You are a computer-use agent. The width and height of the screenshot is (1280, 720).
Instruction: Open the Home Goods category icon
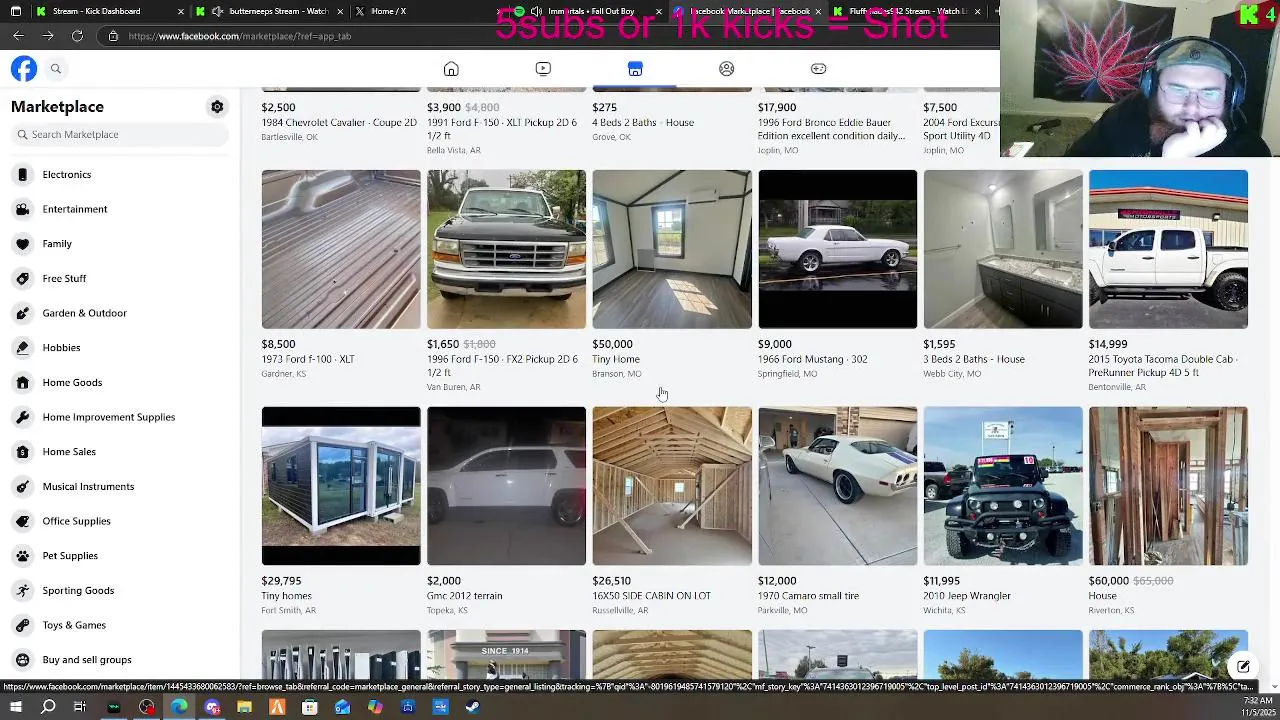tap(22, 382)
